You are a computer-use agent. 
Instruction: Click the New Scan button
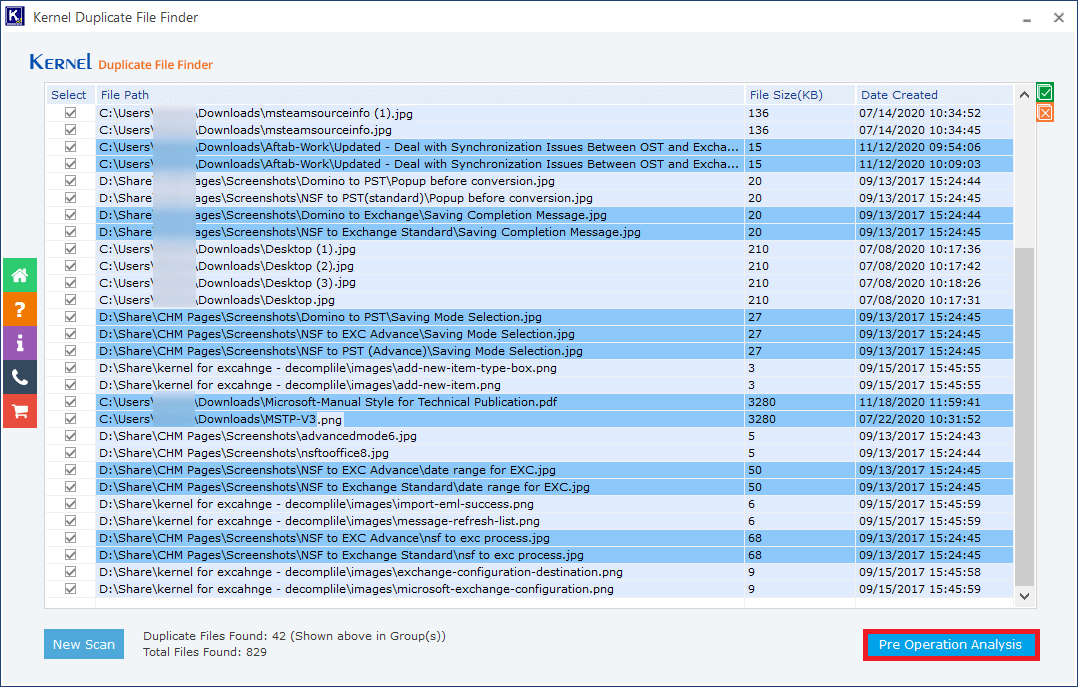point(84,644)
